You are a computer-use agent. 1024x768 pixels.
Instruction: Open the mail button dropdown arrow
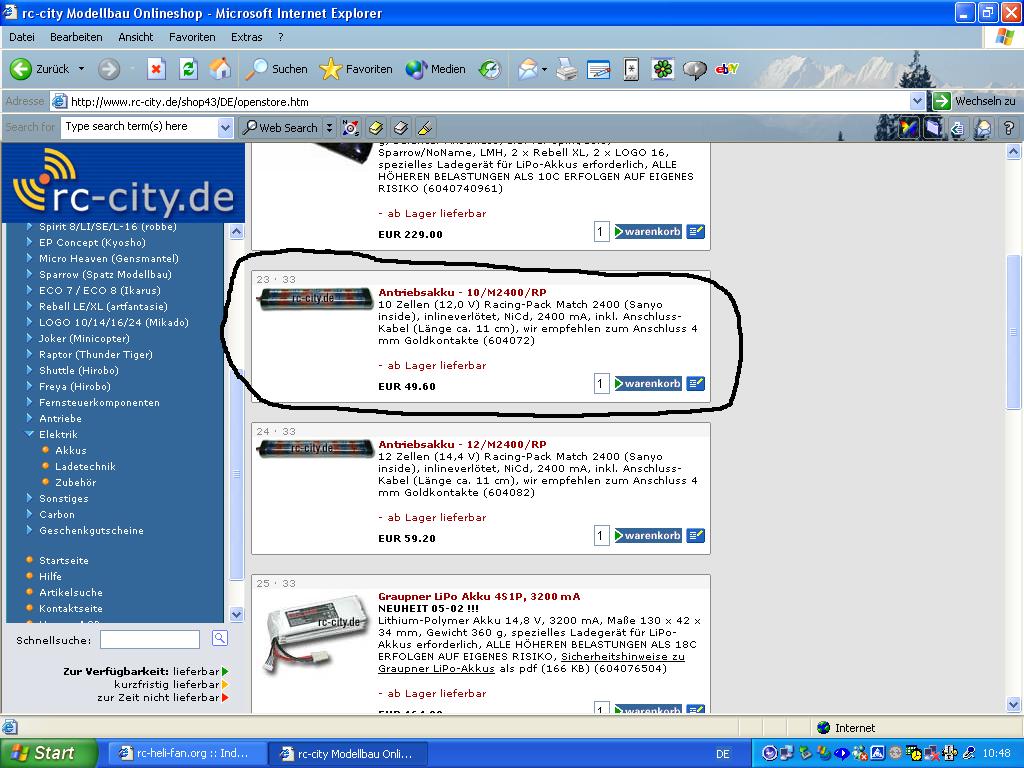tap(544, 69)
